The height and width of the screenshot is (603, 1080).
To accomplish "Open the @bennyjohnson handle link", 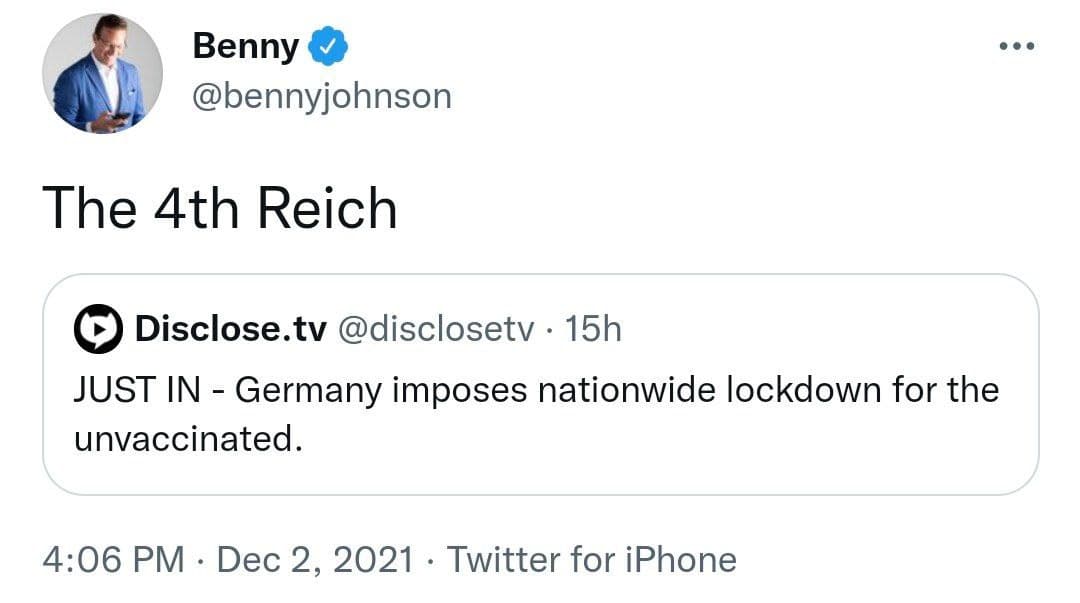I will pyautogui.click(x=321, y=97).
